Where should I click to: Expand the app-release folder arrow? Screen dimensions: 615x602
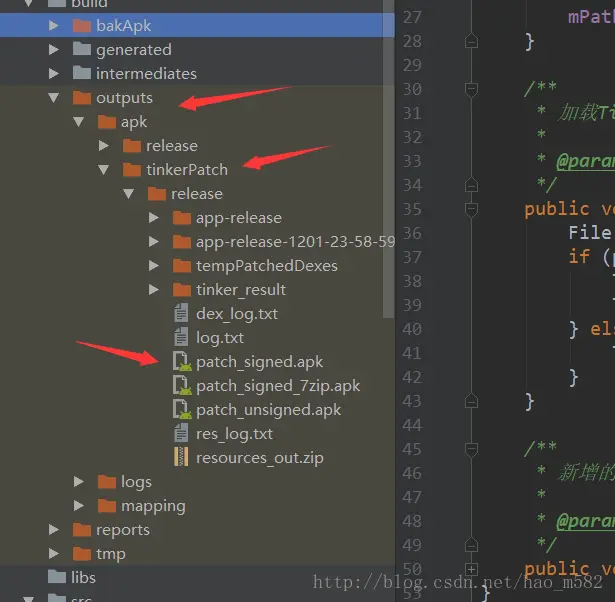point(154,218)
